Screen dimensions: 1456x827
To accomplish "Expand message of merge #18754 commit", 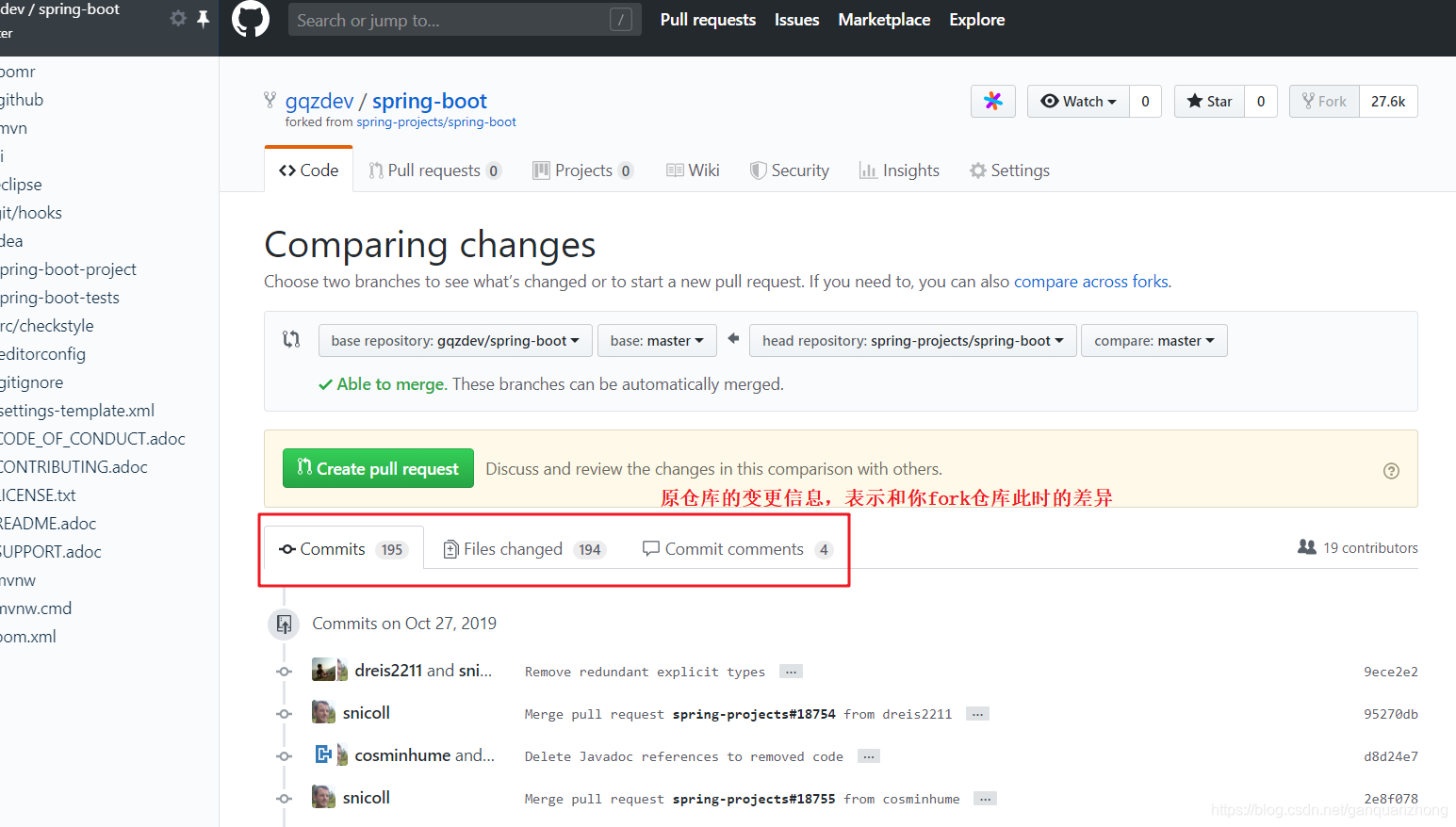I will [978, 714].
